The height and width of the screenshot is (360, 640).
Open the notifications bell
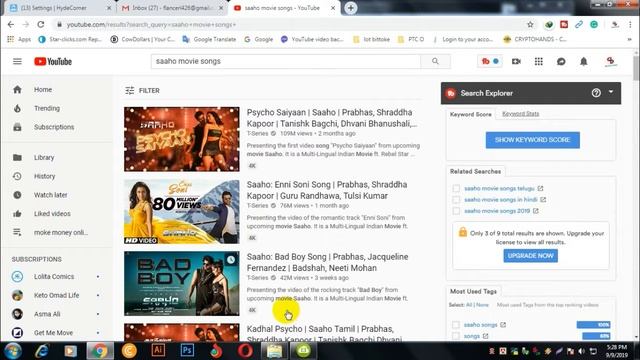coord(584,61)
